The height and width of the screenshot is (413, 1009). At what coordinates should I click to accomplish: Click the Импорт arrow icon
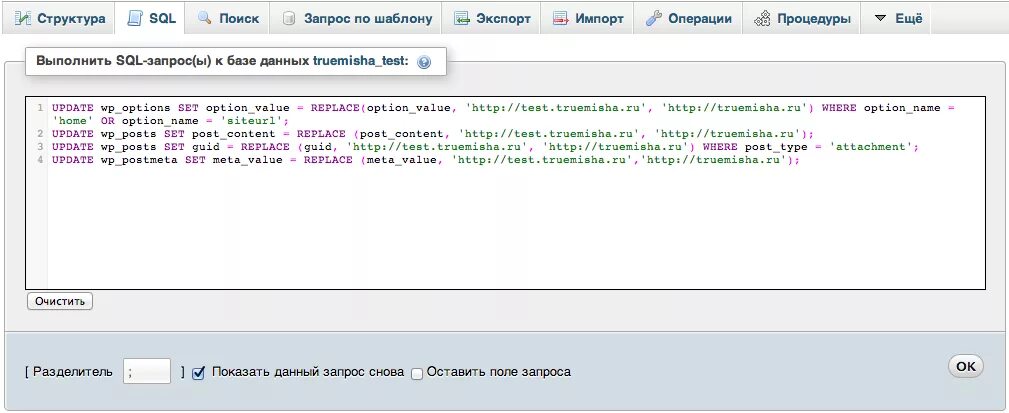point(560,19)
